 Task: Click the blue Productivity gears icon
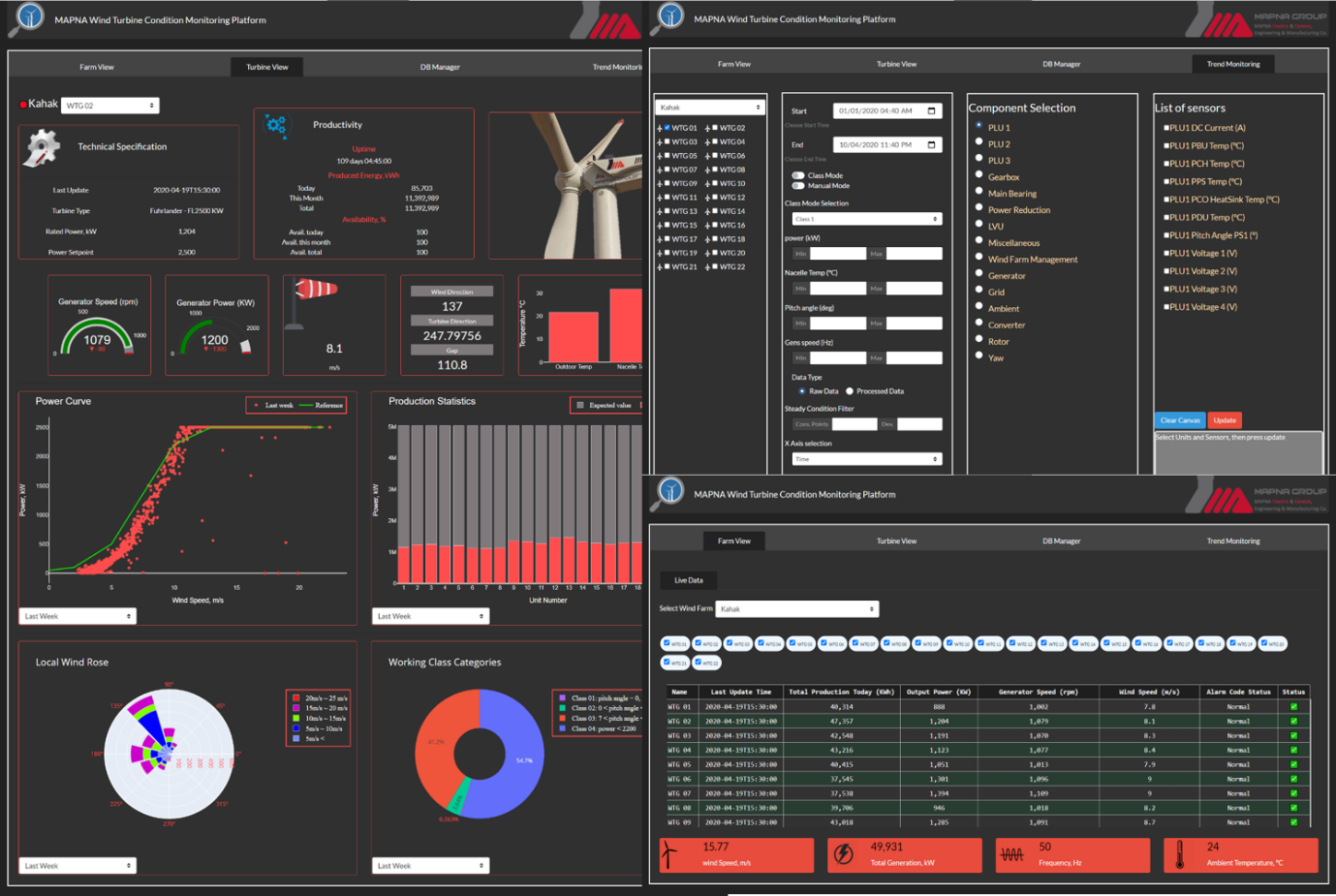pos(276,125)
